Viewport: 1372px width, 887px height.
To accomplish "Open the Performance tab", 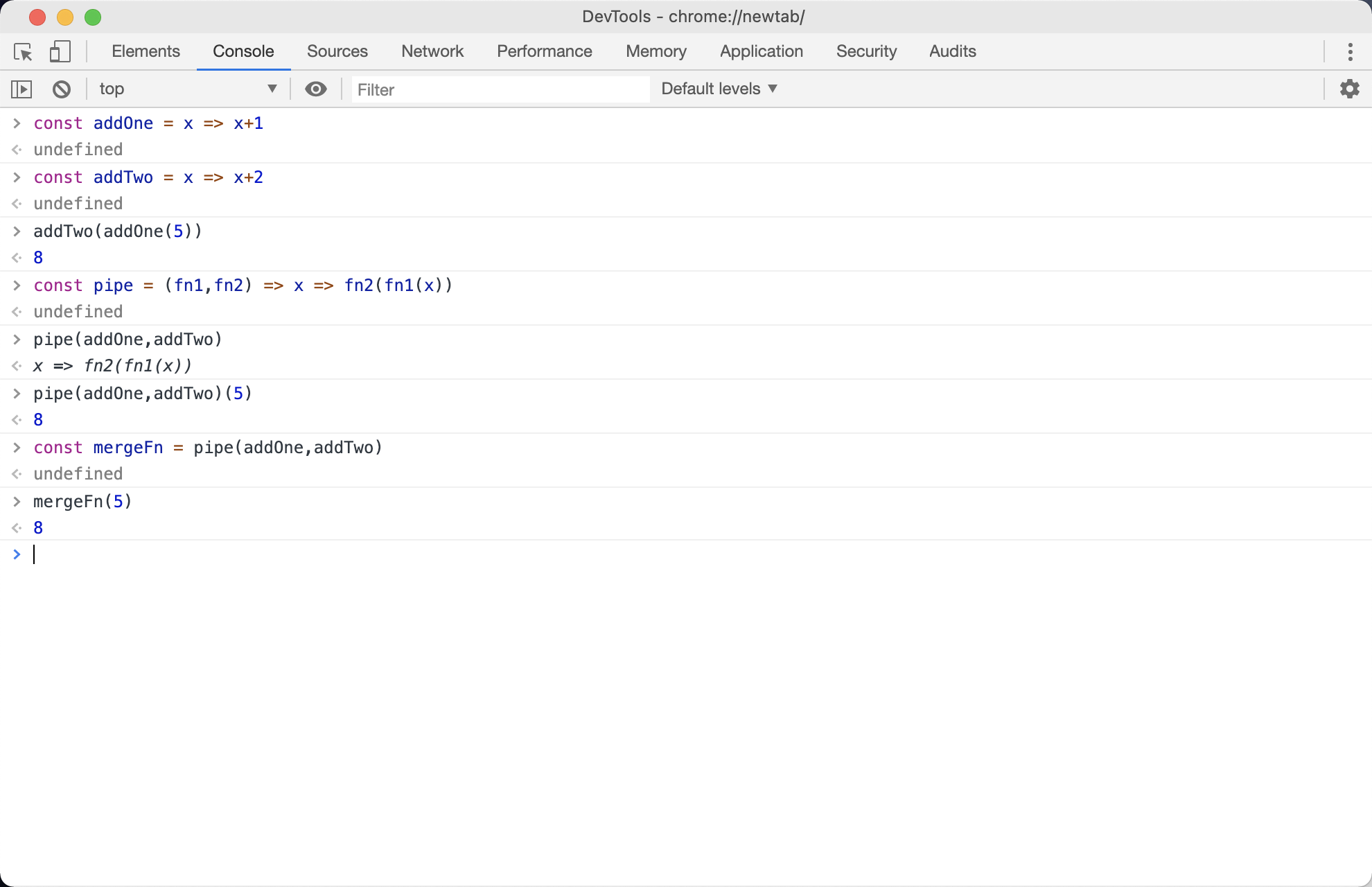I will coord(544,51).
